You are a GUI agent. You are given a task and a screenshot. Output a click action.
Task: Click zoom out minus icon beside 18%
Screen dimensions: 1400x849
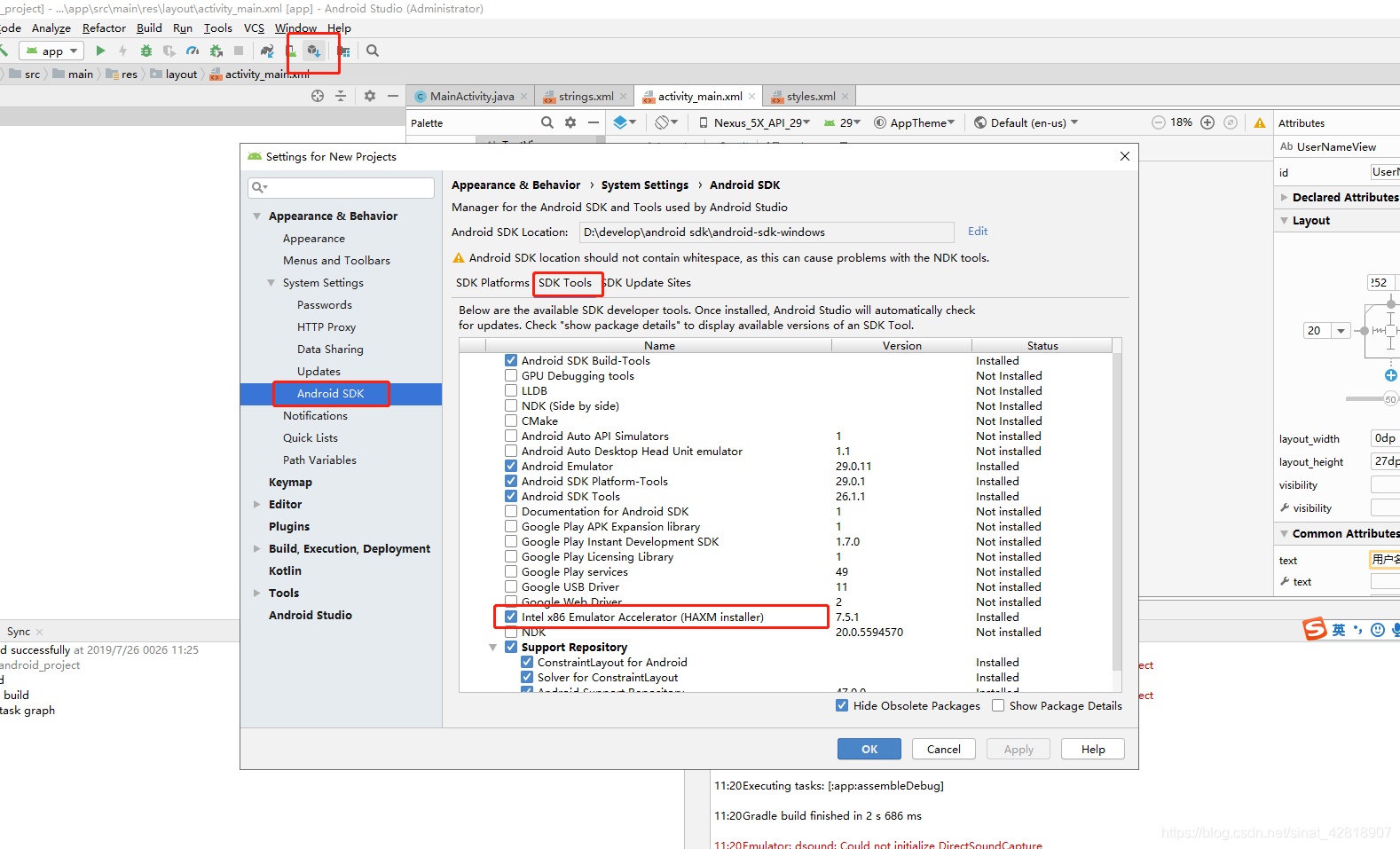1159,122
